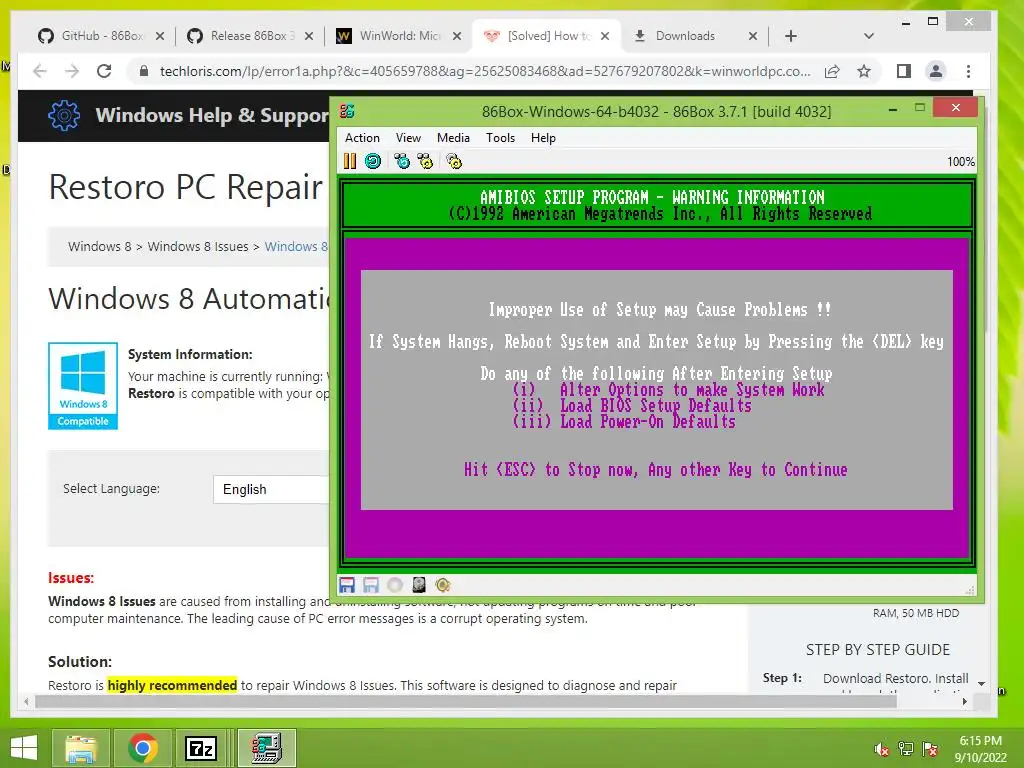This screenshot has width=1024, height=768.
Task: Pause the 86Box emulation
Action: (x=350, y=161)
